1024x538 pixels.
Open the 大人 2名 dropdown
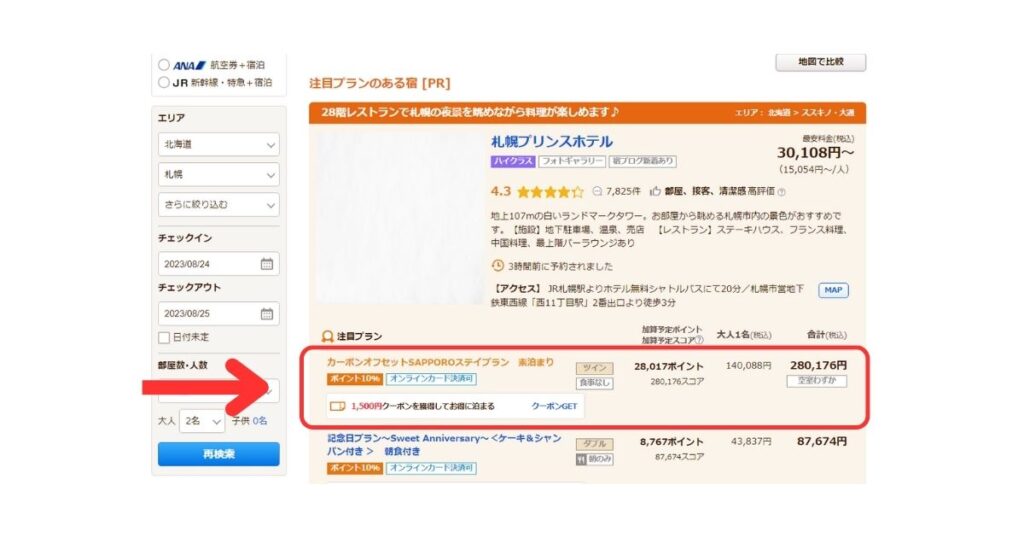coord(202,421)
